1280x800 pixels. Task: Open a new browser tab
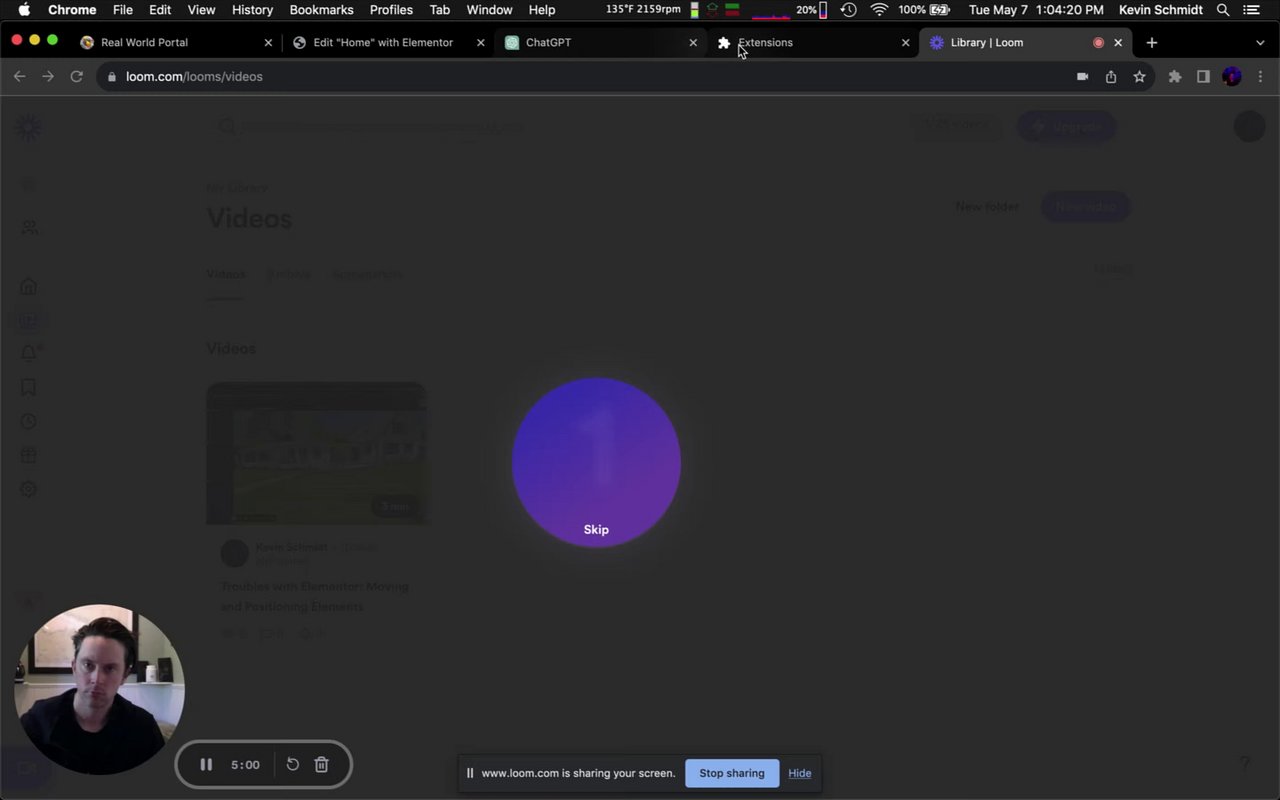coord(1152,43)
